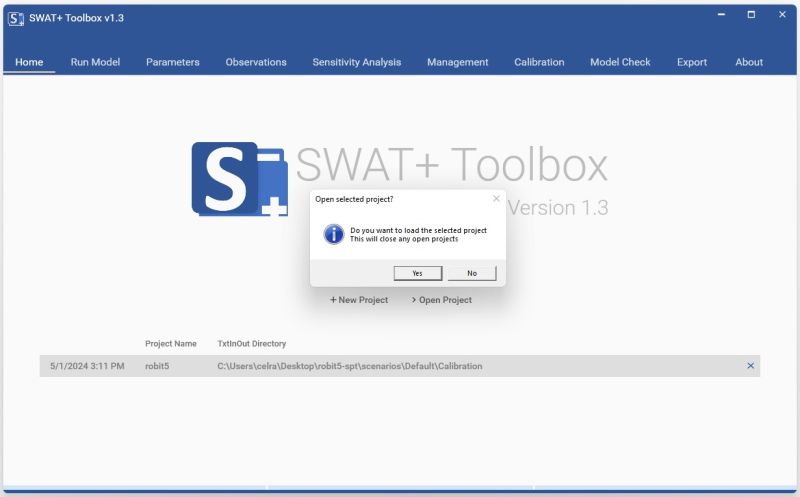
Task: Click the Project Name column header
Action: [170, 343]
